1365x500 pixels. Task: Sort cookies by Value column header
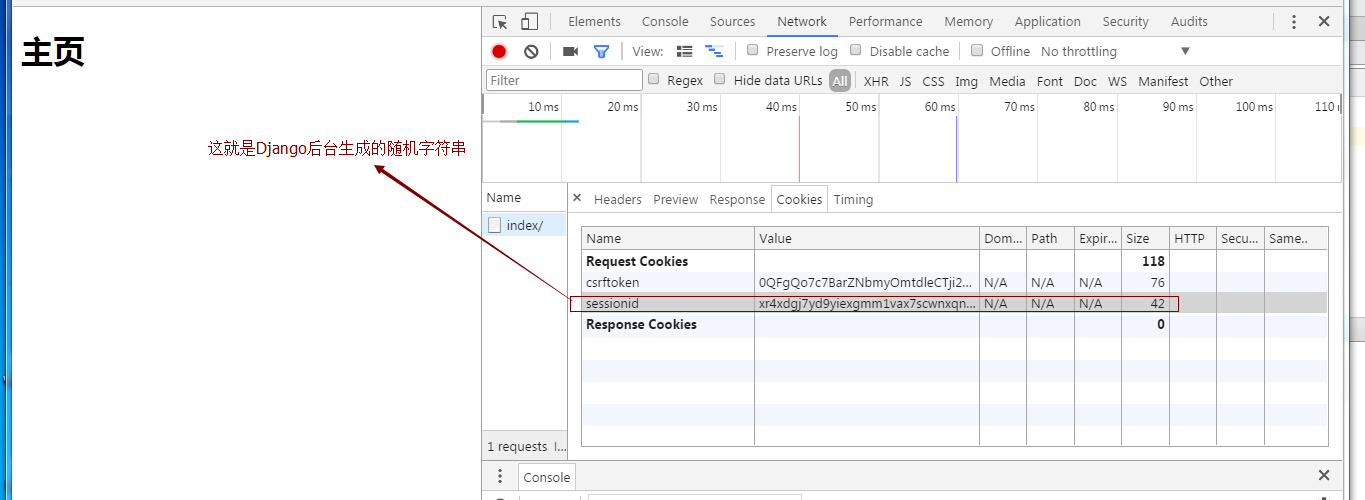click(867, 238)
